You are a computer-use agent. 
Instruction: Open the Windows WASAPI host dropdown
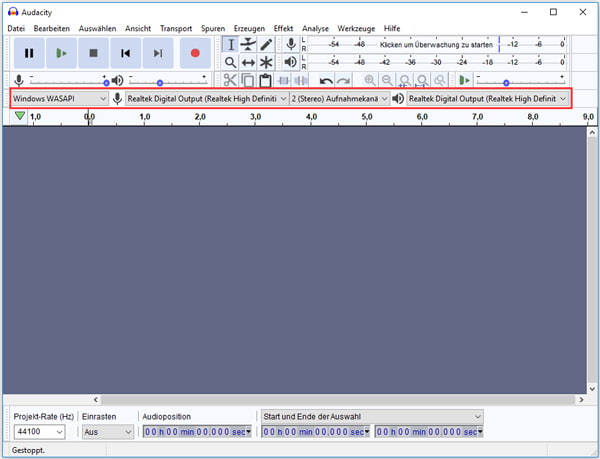coord(60,99)
